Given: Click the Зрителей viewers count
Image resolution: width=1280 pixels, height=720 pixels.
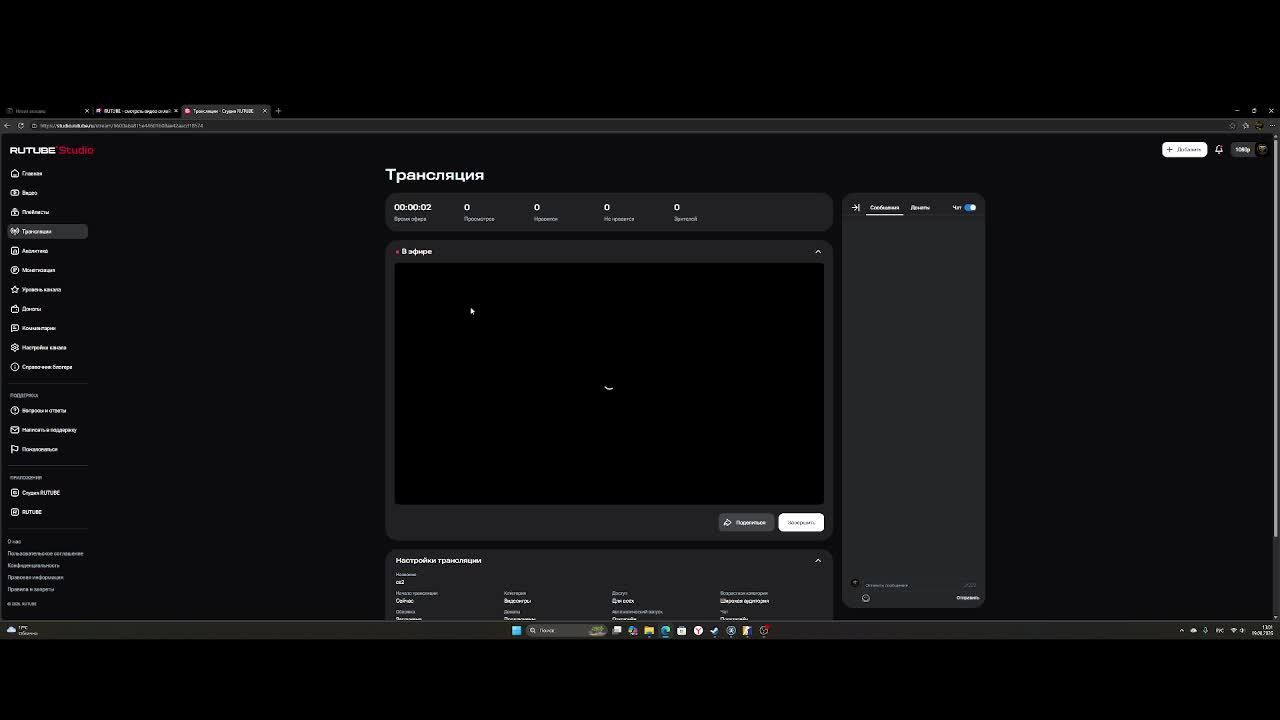Looking at the screenshot, I should click(685, 212).
